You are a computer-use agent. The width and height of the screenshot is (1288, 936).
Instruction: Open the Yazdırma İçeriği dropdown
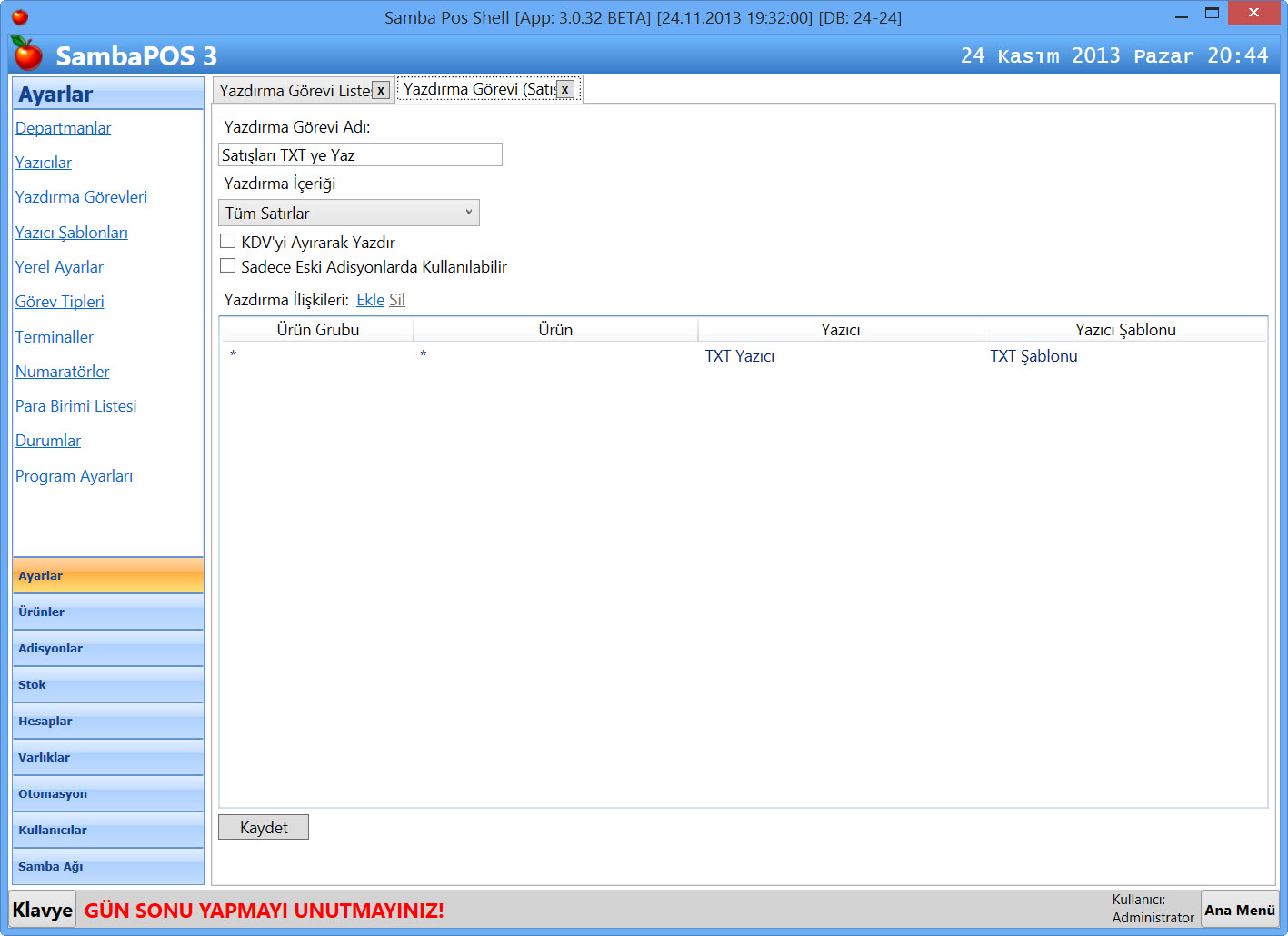click(349, 213)
